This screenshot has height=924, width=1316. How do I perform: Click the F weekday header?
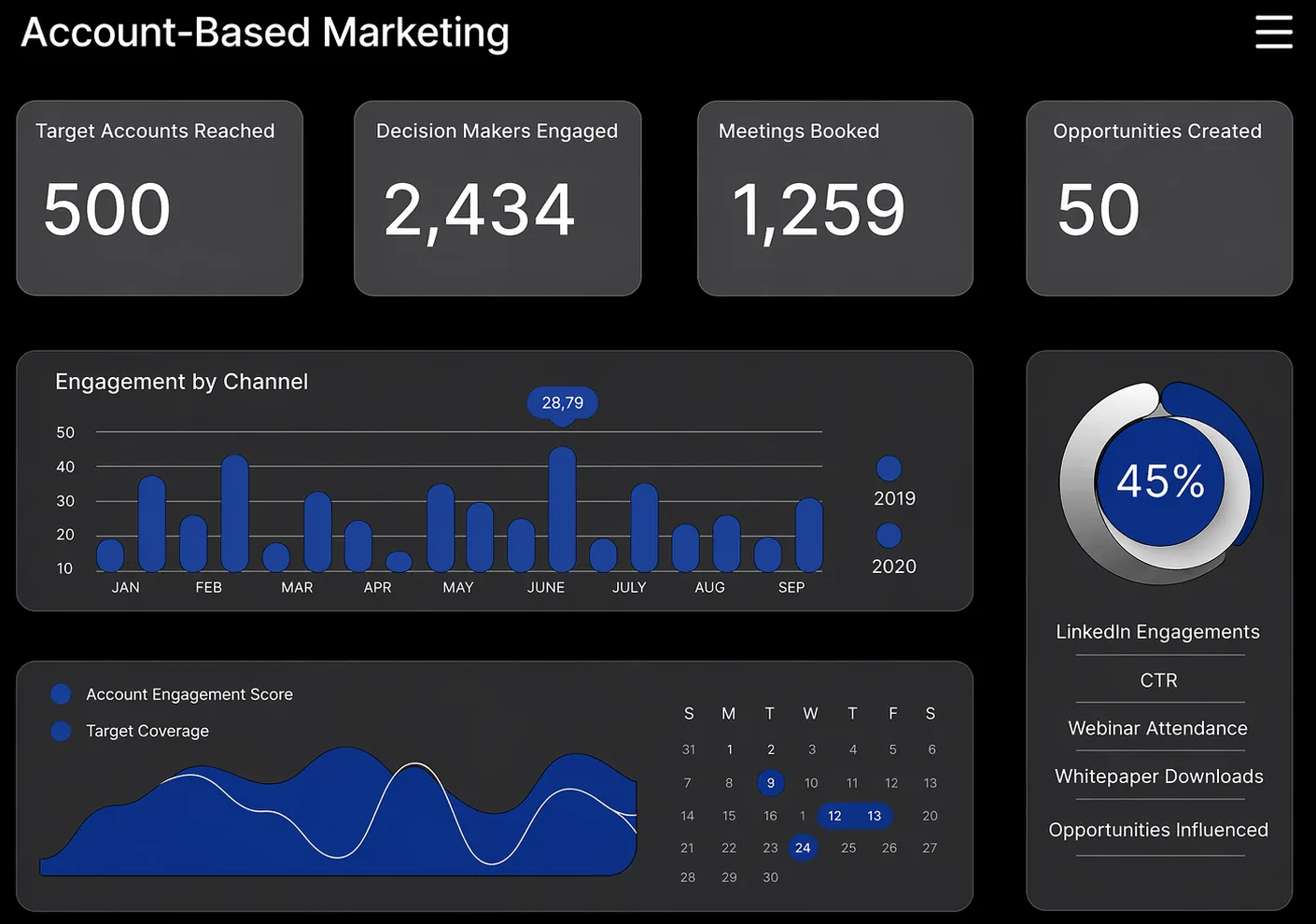[893, 713]
